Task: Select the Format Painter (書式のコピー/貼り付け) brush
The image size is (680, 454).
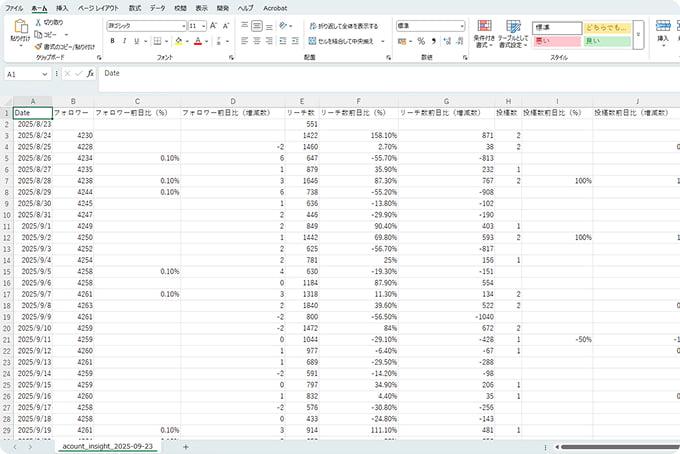Action: tap(40, 45)
